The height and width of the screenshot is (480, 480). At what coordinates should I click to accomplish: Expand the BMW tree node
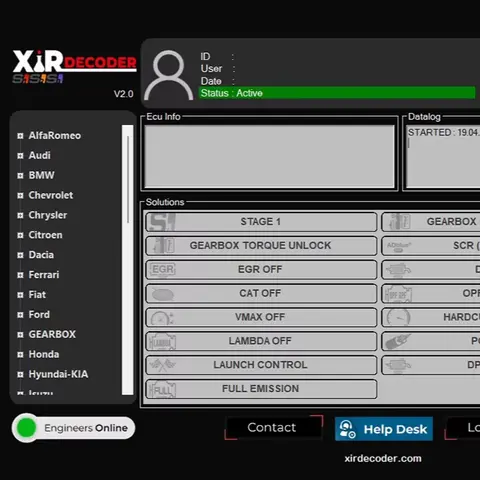[20, 175]
